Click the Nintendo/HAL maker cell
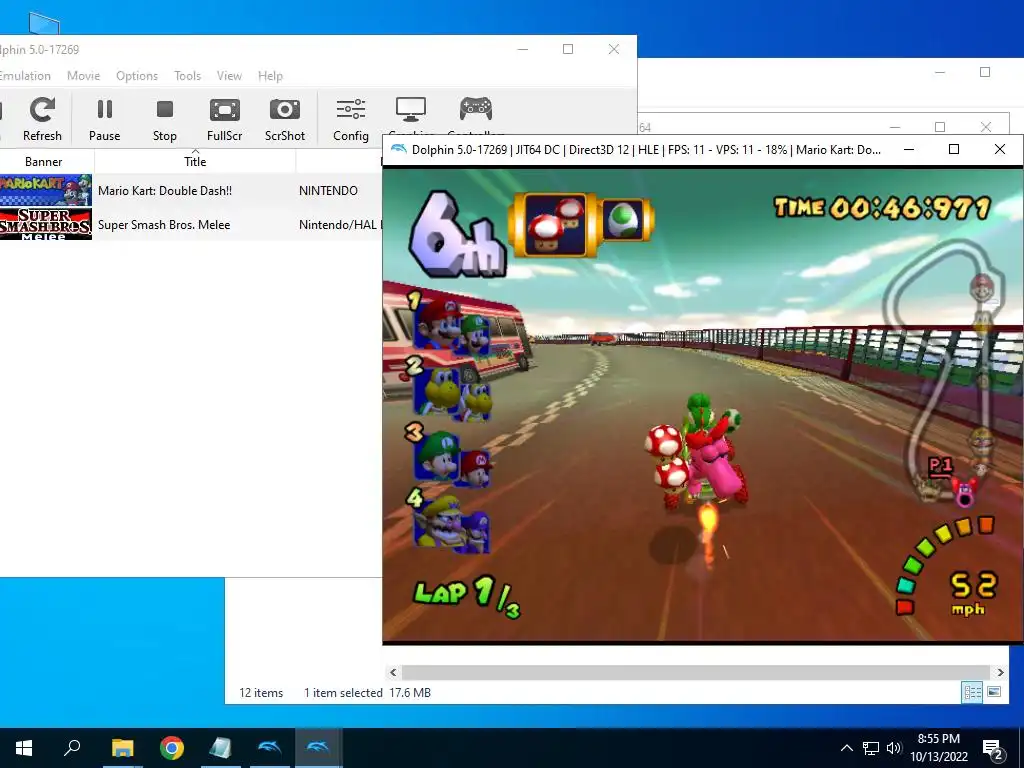 [338, 225]
